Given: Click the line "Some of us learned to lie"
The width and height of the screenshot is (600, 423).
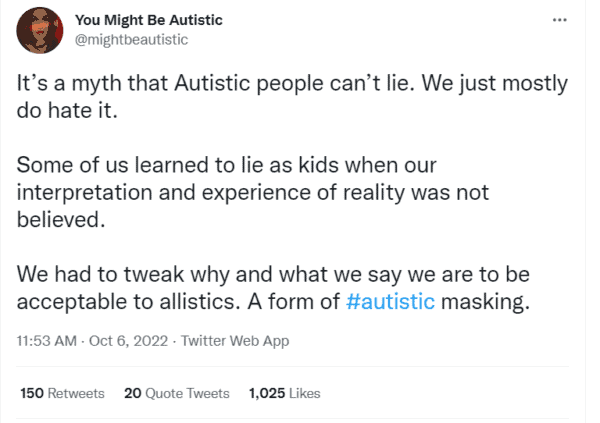Looking at the screenshot, I should (x=227, y=165).
